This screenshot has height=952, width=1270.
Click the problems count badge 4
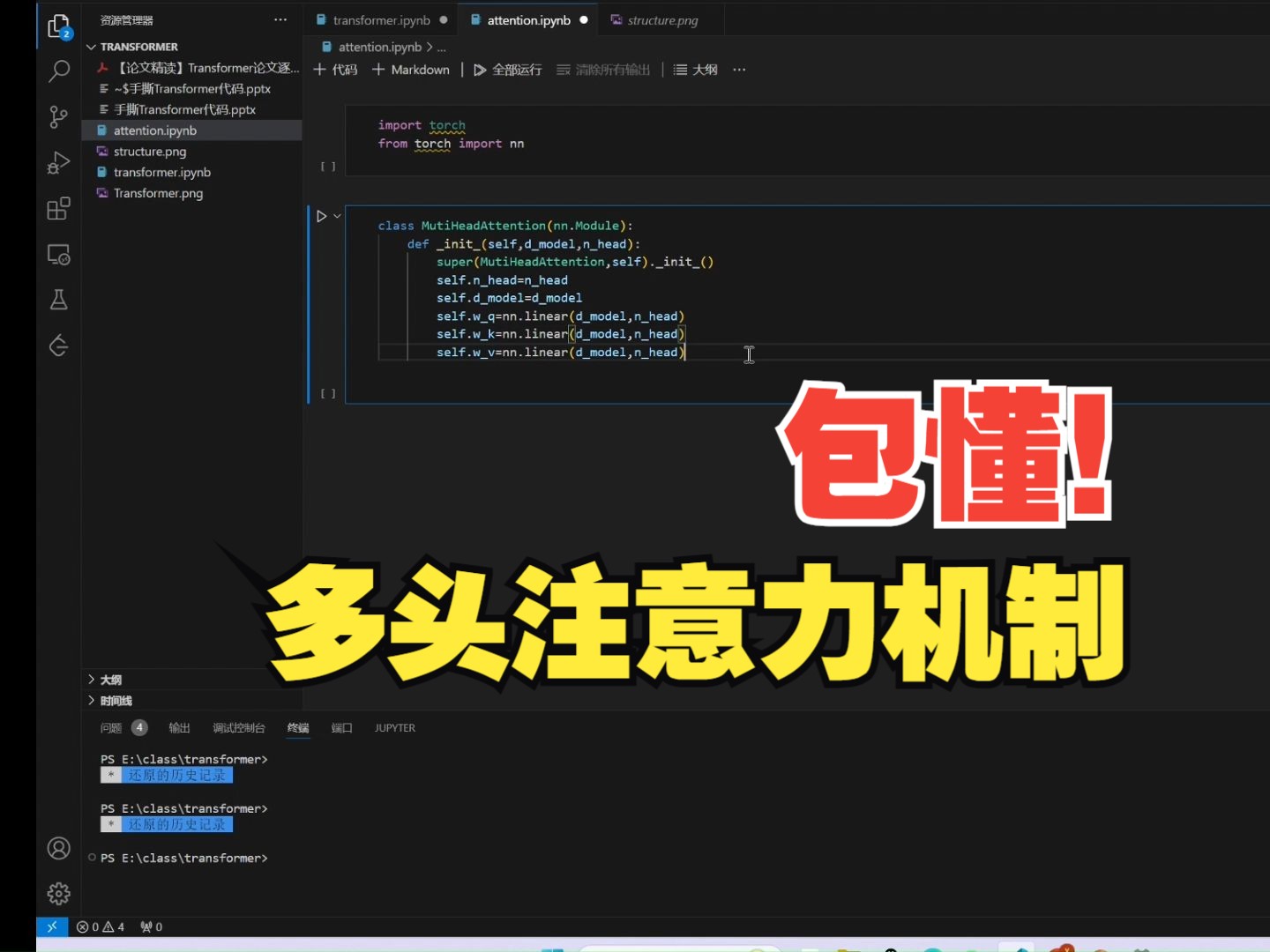[139, 727]
